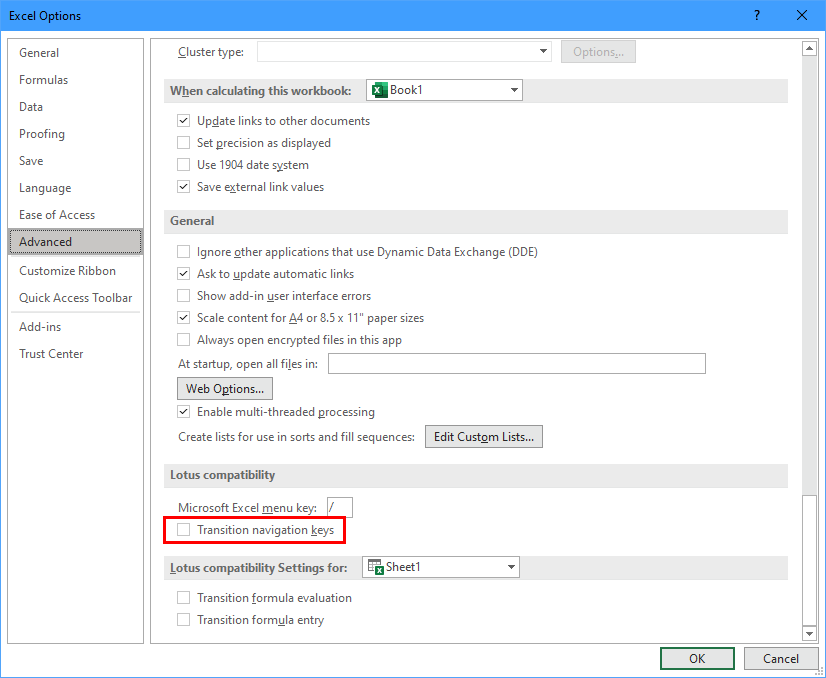
Task: Uncheck Ask to update automatic links
Action: click(183, 274)
